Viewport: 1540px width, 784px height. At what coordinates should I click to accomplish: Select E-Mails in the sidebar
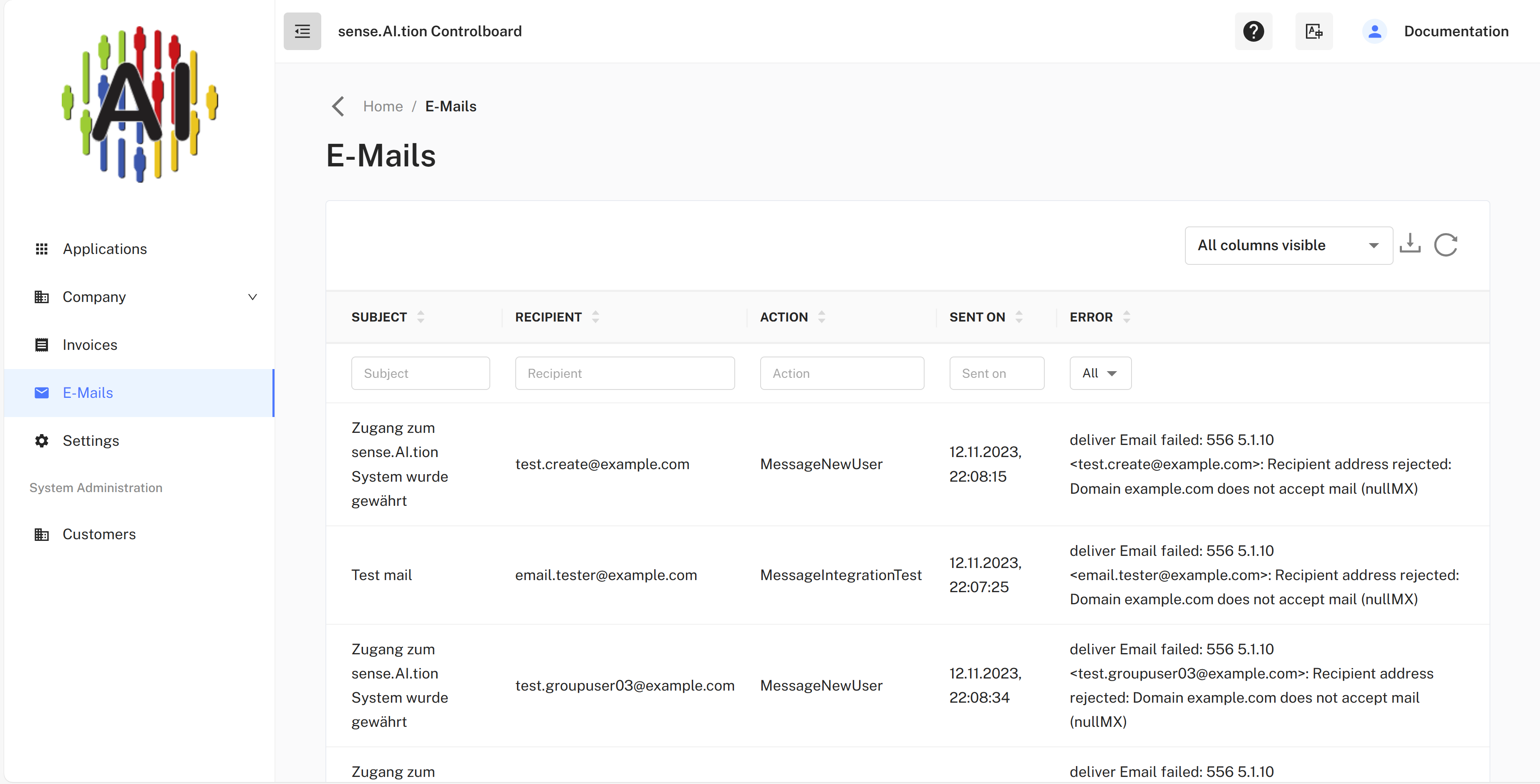139,392
